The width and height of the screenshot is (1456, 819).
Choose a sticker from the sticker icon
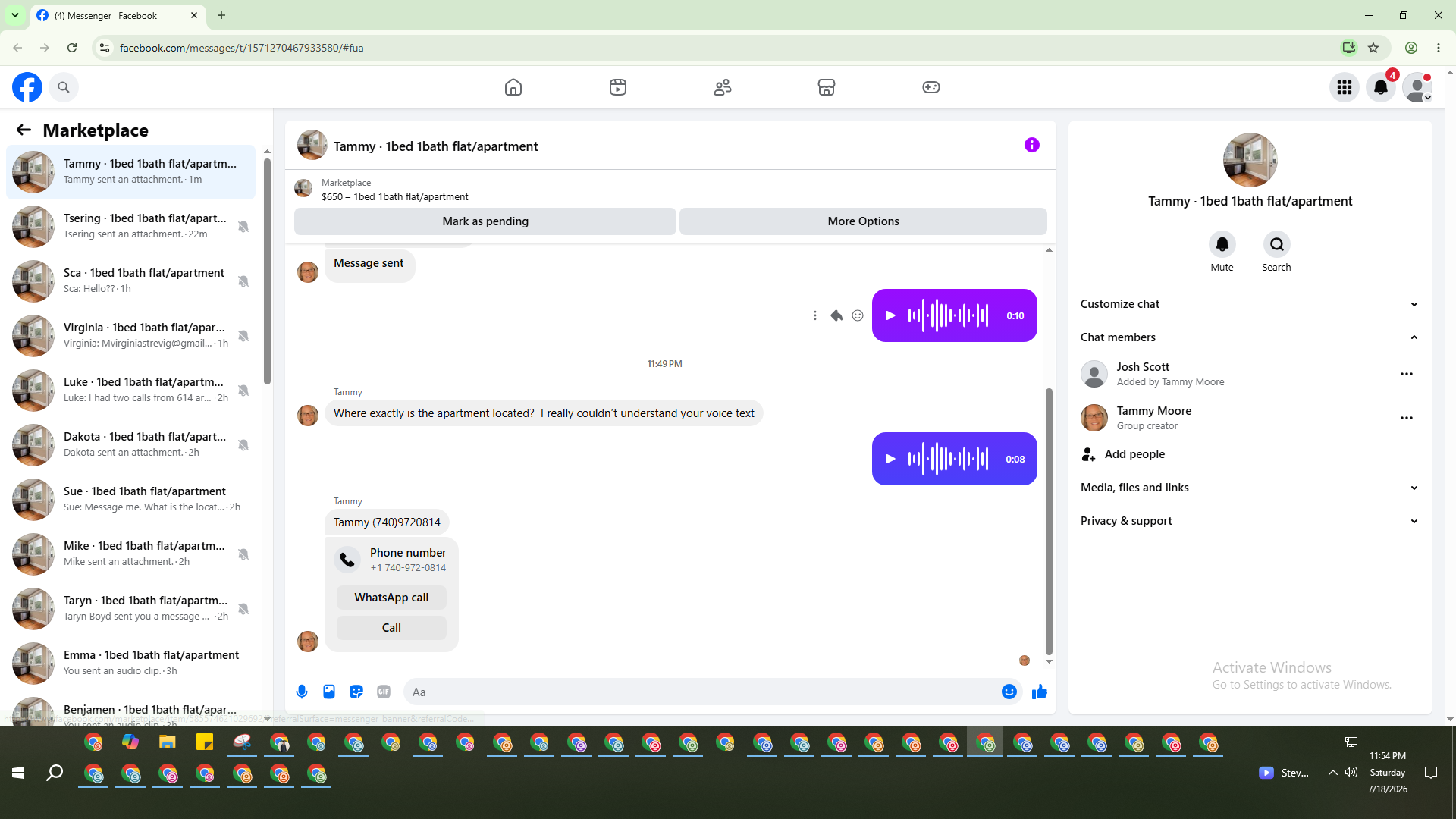pyautogui.click(x=356, y=692)
